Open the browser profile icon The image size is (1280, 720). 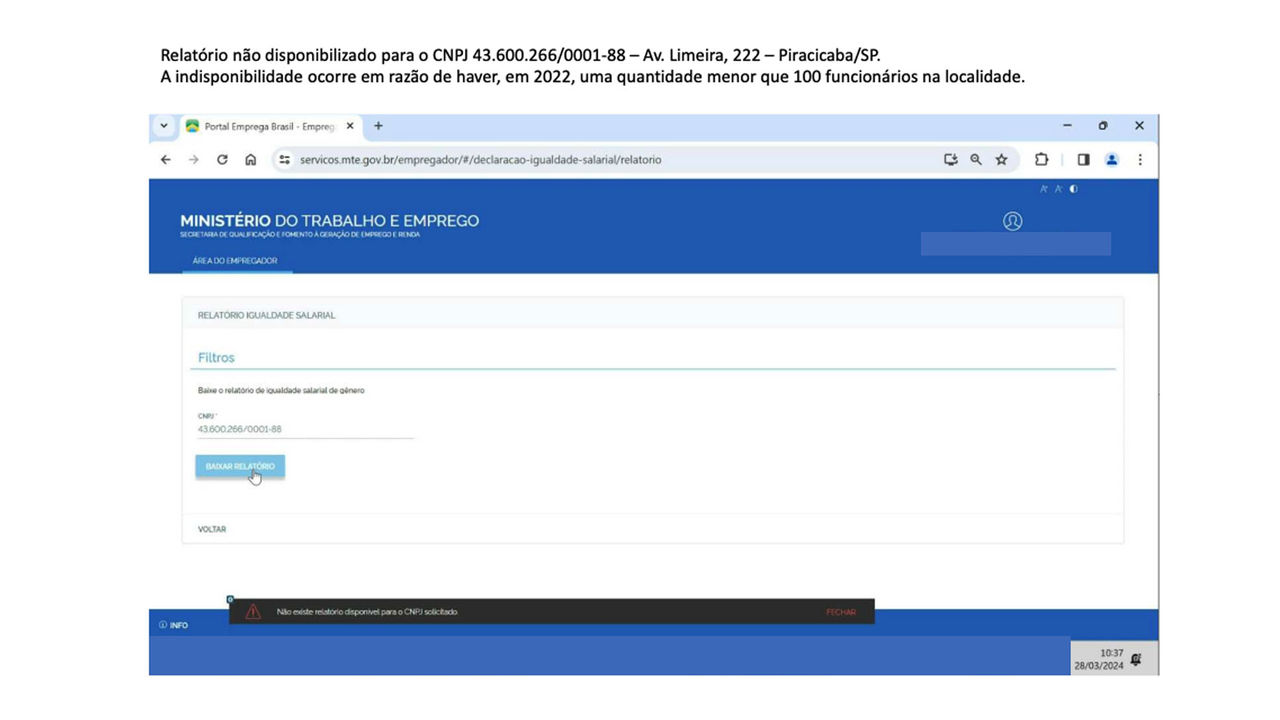coord(1111,159)
